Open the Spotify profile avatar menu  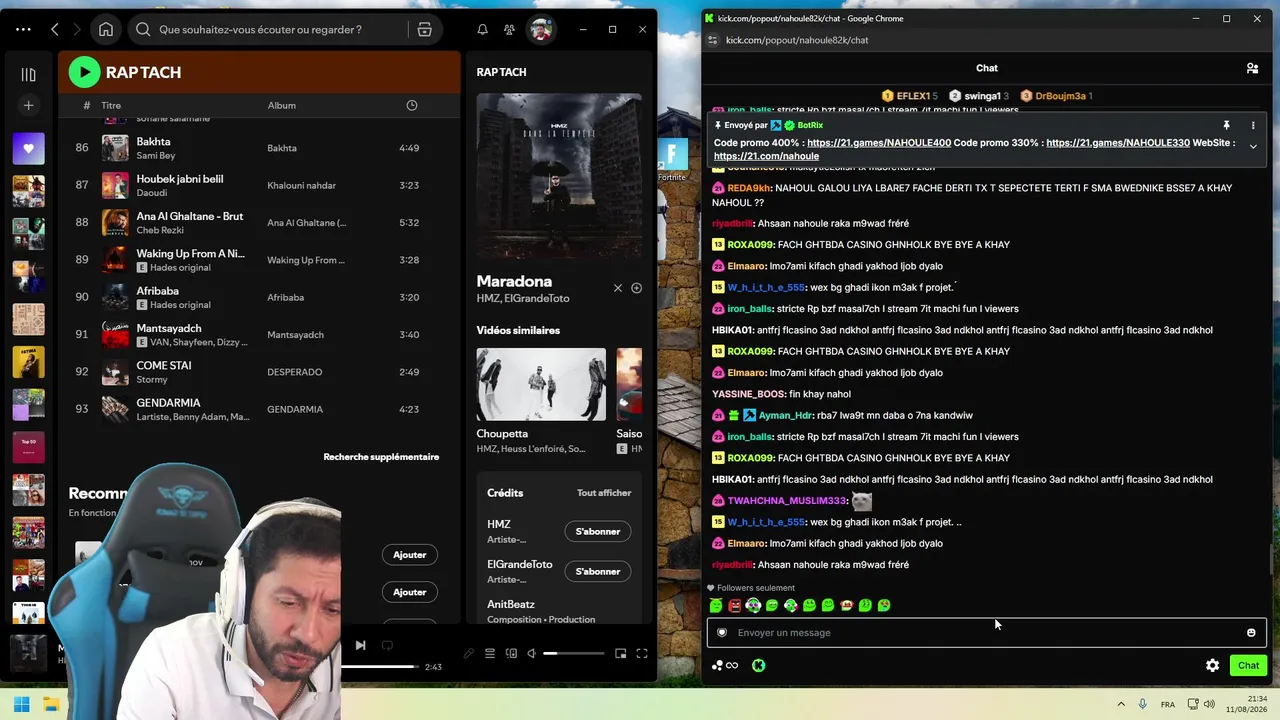pos(541,30)
